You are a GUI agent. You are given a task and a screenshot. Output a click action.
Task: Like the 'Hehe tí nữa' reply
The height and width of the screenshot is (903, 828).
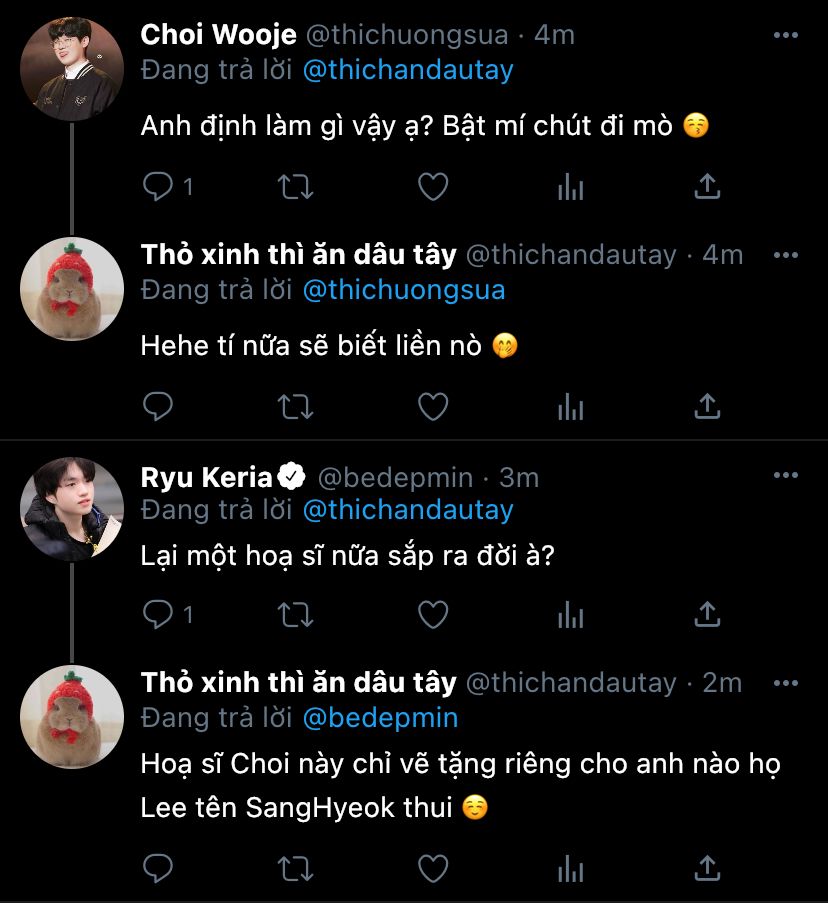432,406
